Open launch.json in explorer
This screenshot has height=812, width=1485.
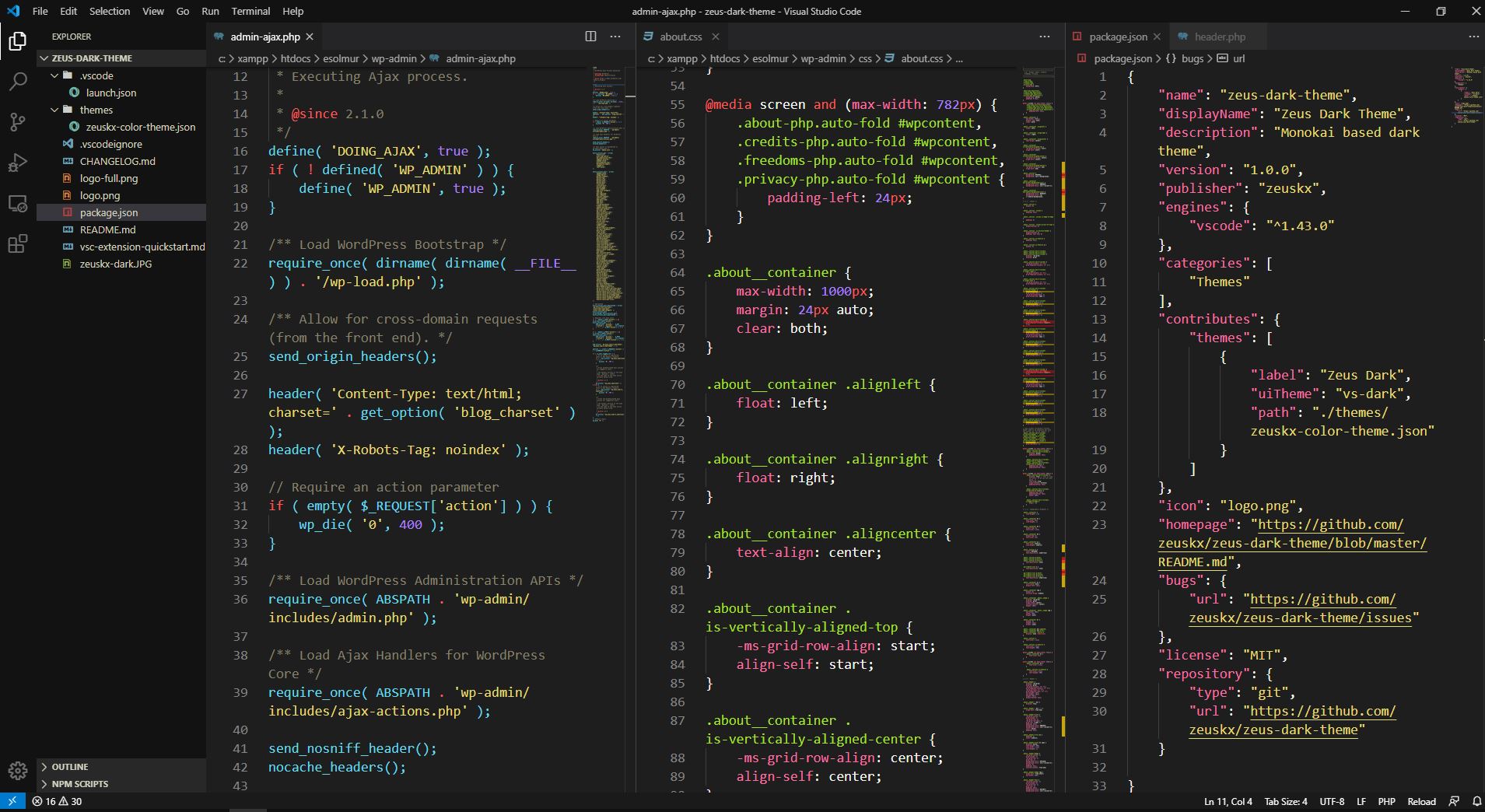coord(121,93)
